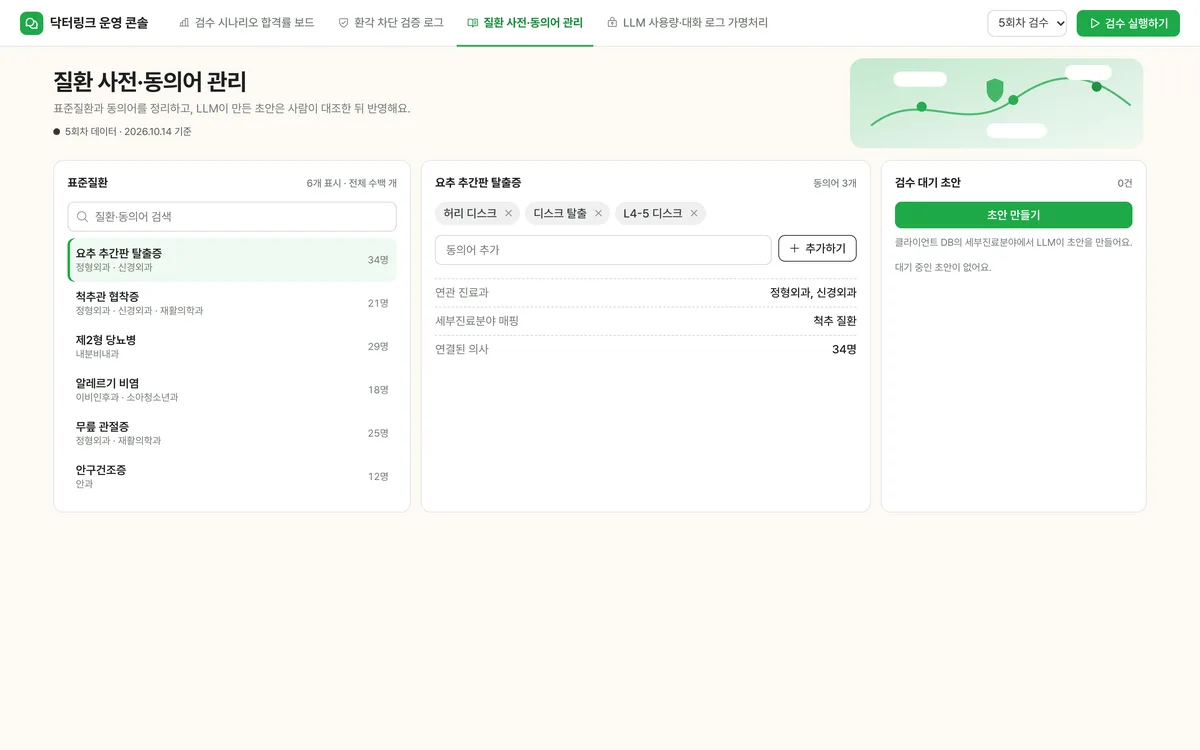Click the L4-5 디스크 chip label
Screen dimensions: 1200x750
[x=653, y=213]
